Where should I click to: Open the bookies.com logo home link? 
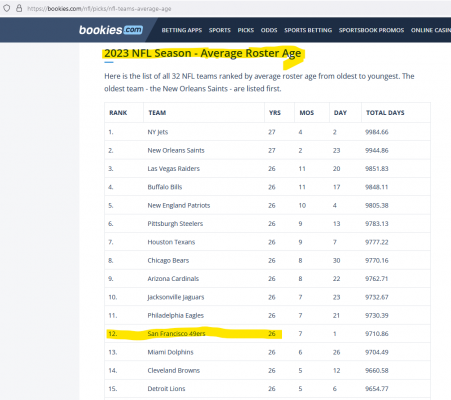pos(111,30)
